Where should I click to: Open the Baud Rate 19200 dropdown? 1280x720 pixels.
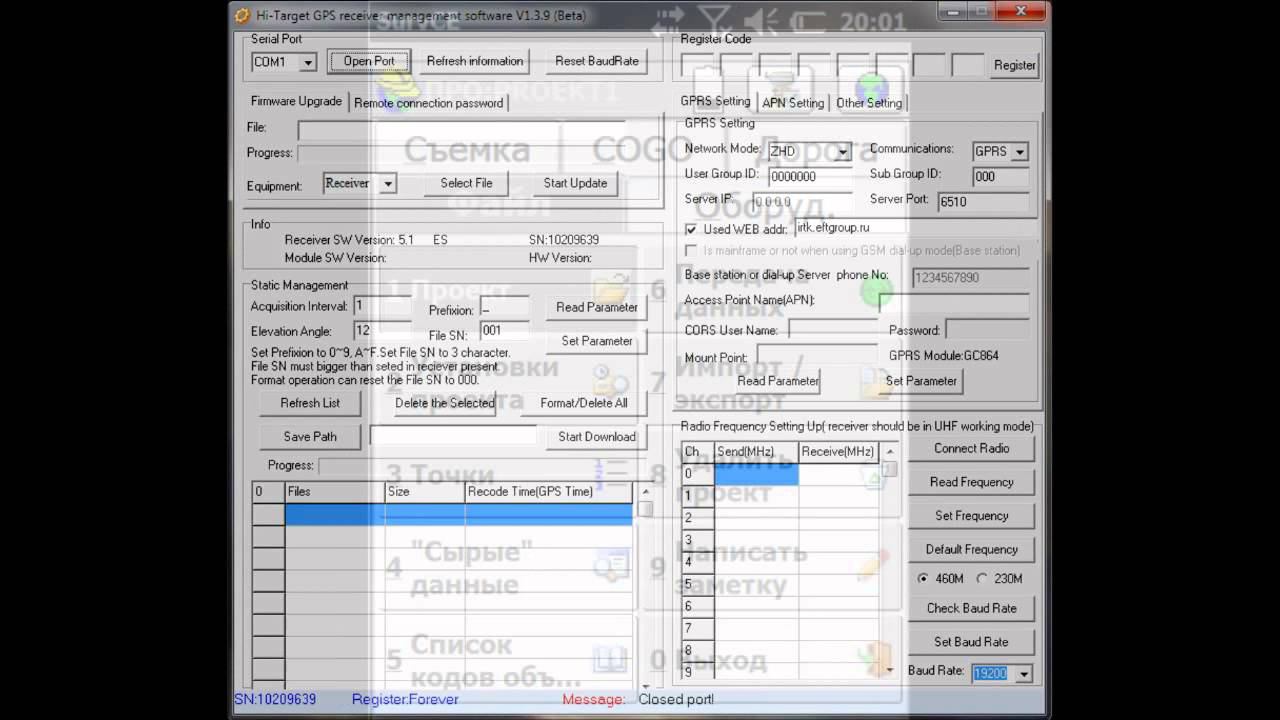[1023, 674]
